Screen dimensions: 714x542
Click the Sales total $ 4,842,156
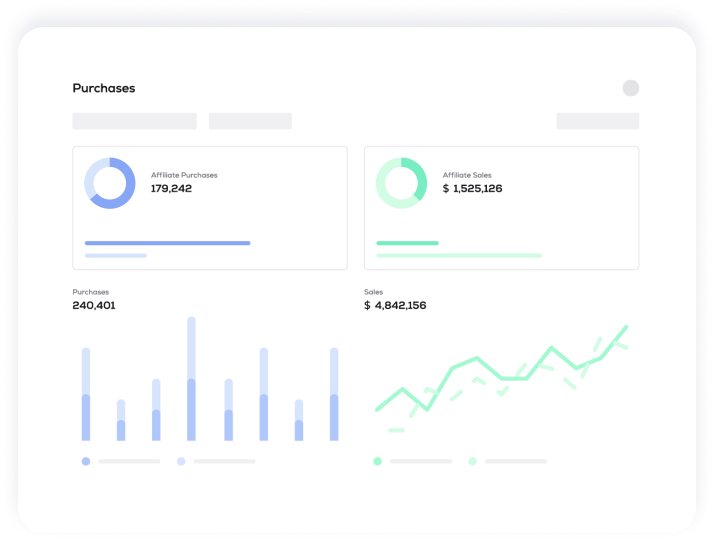396,305
